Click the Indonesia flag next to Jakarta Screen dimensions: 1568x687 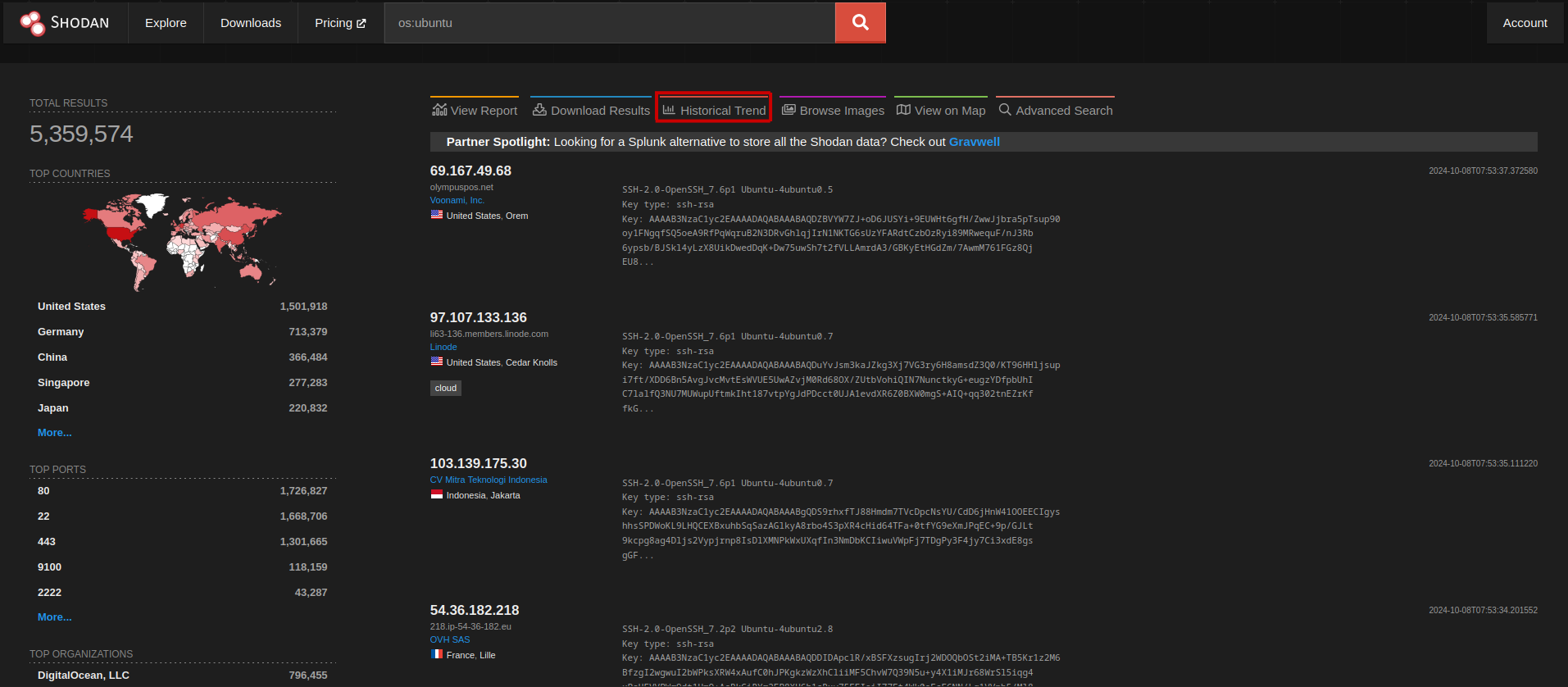(x=437, y=494)
